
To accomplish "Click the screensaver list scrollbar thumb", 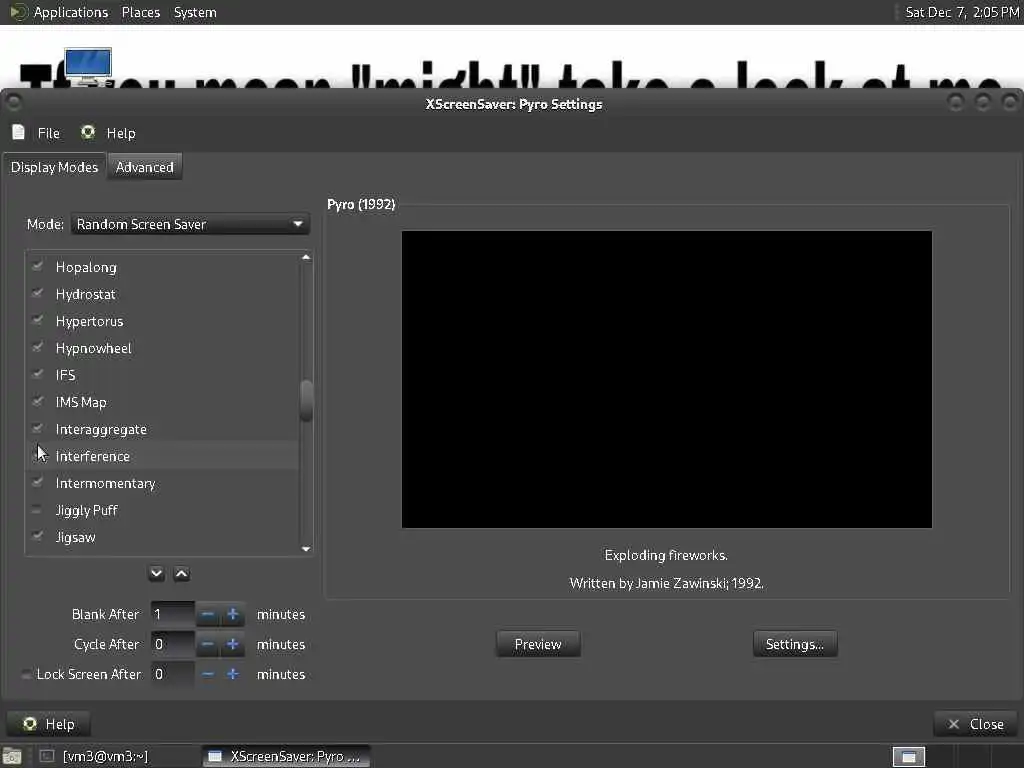I will tap(306, 400).
